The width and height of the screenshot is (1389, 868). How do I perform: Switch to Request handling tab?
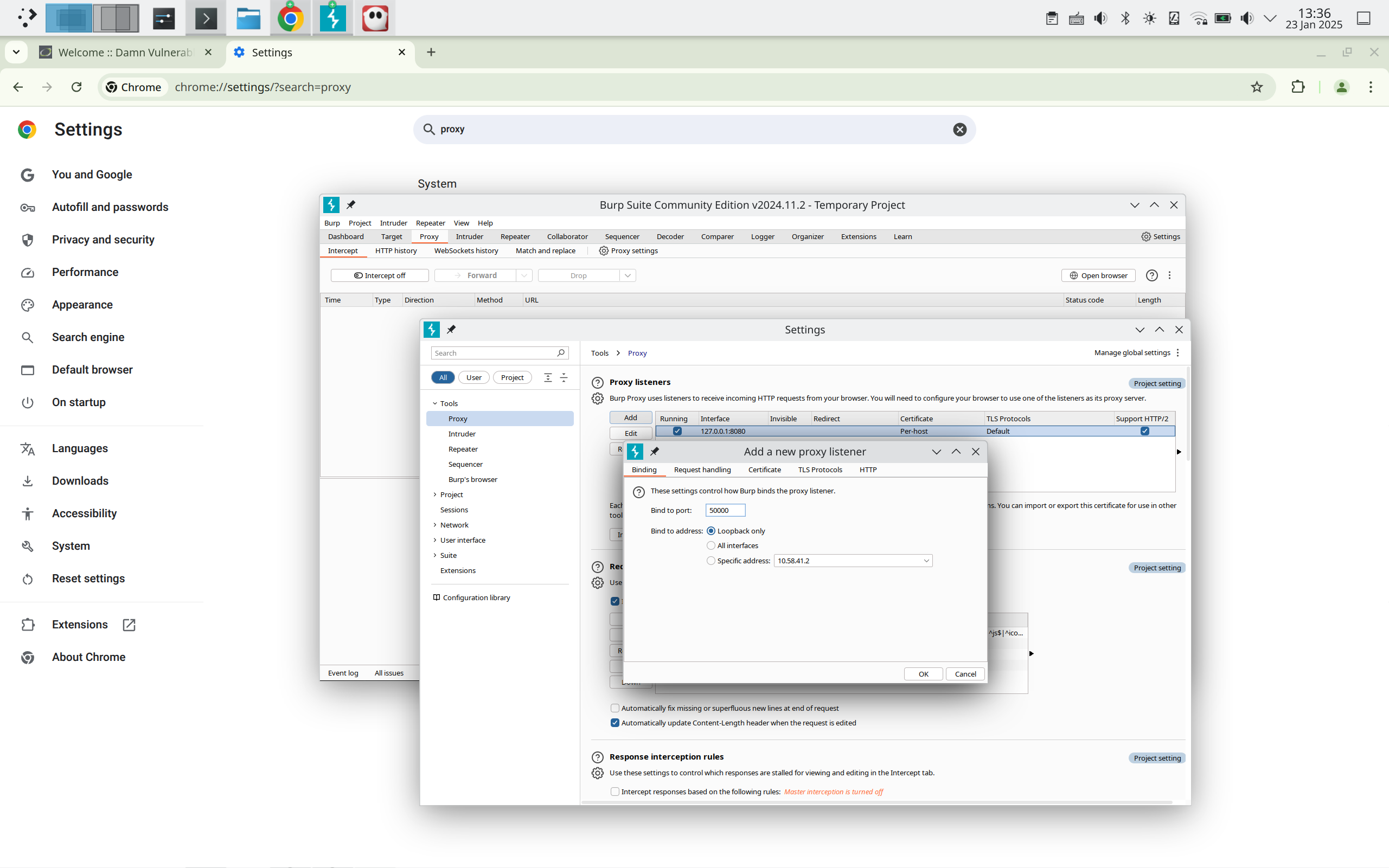point(702,470)
